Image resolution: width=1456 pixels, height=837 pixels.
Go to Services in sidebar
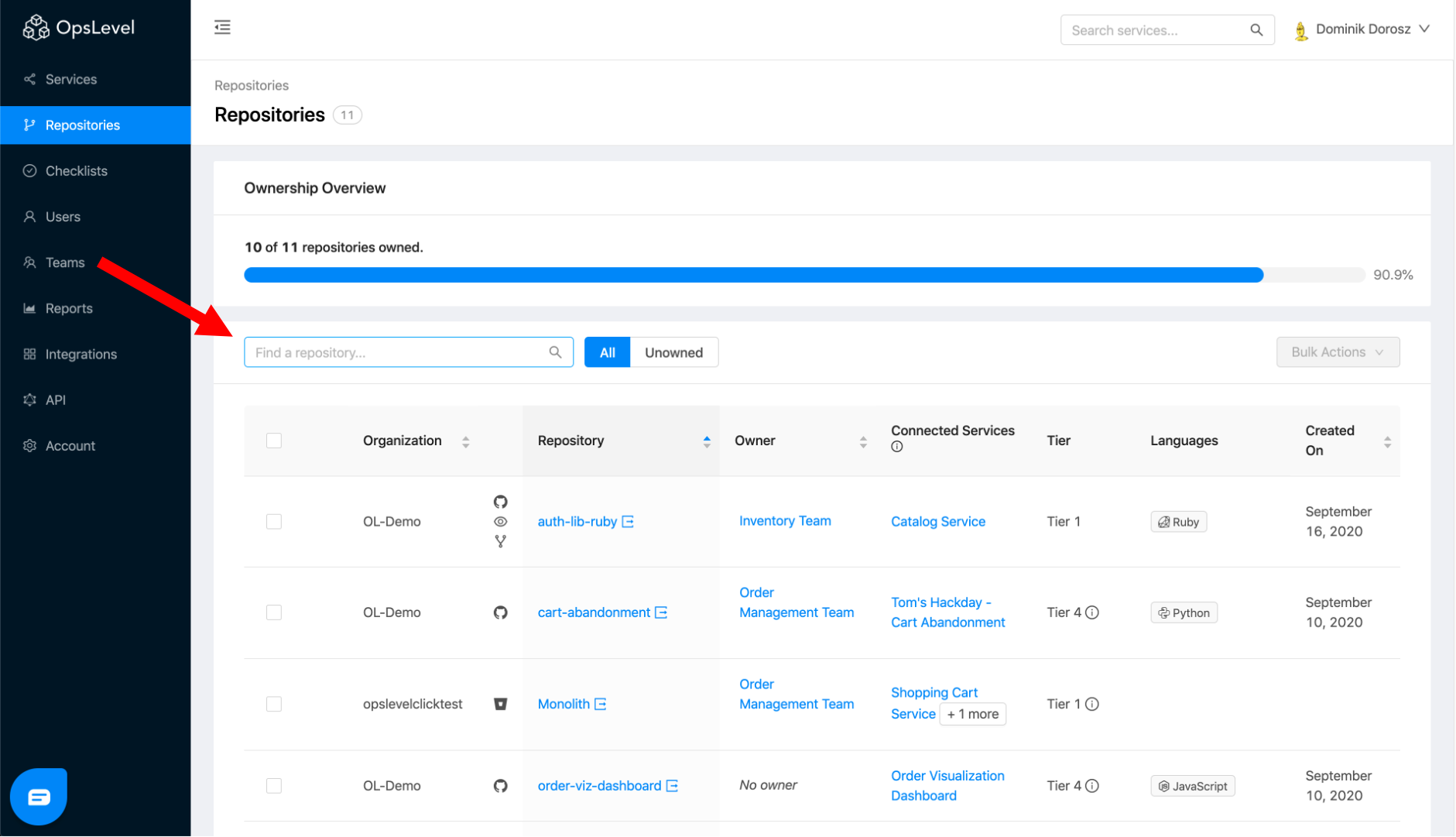click(95, 79)
